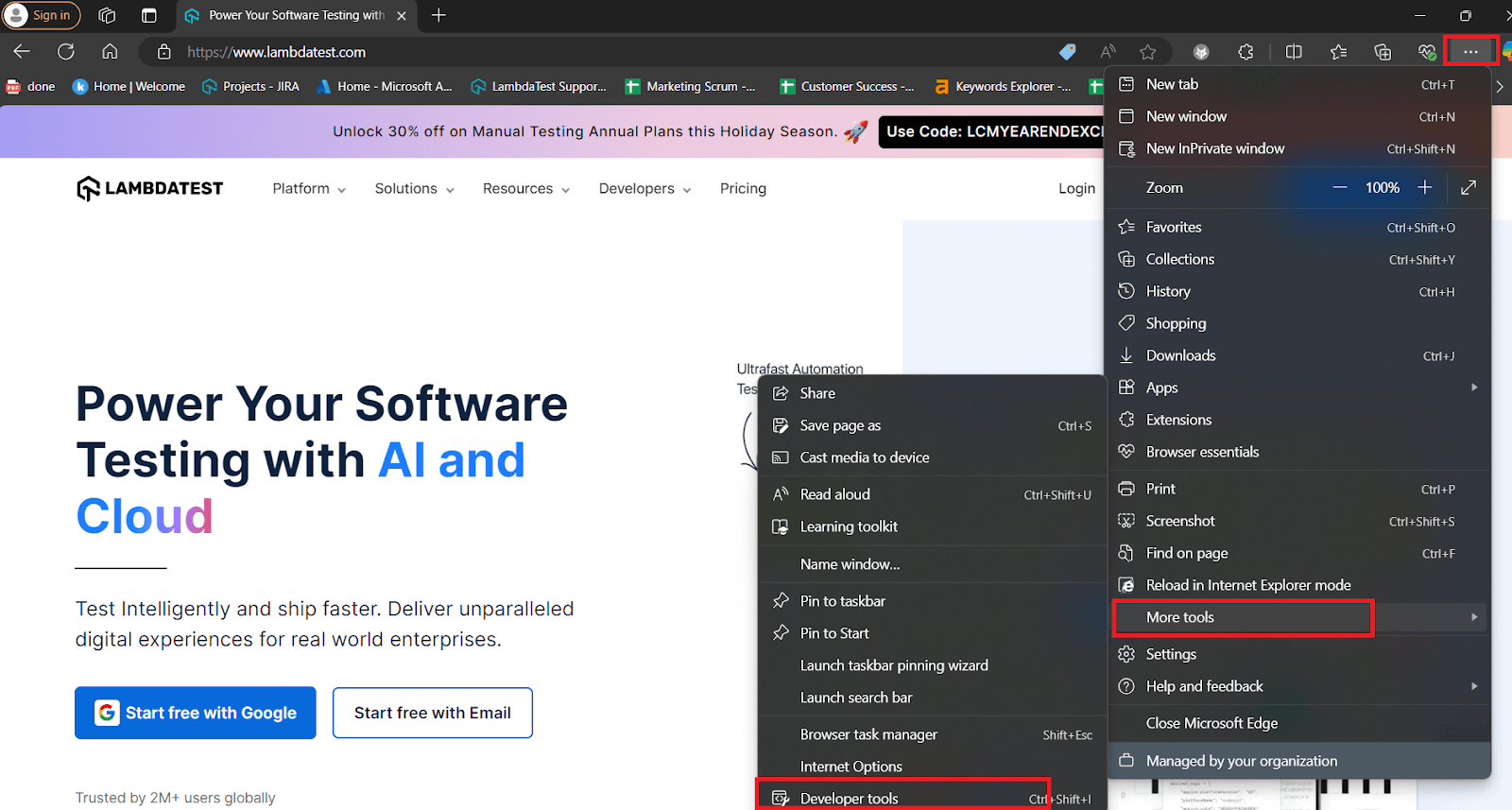Click the browser back arrow
Screen dimensions: 1512x810
click(x=22, y=51)
